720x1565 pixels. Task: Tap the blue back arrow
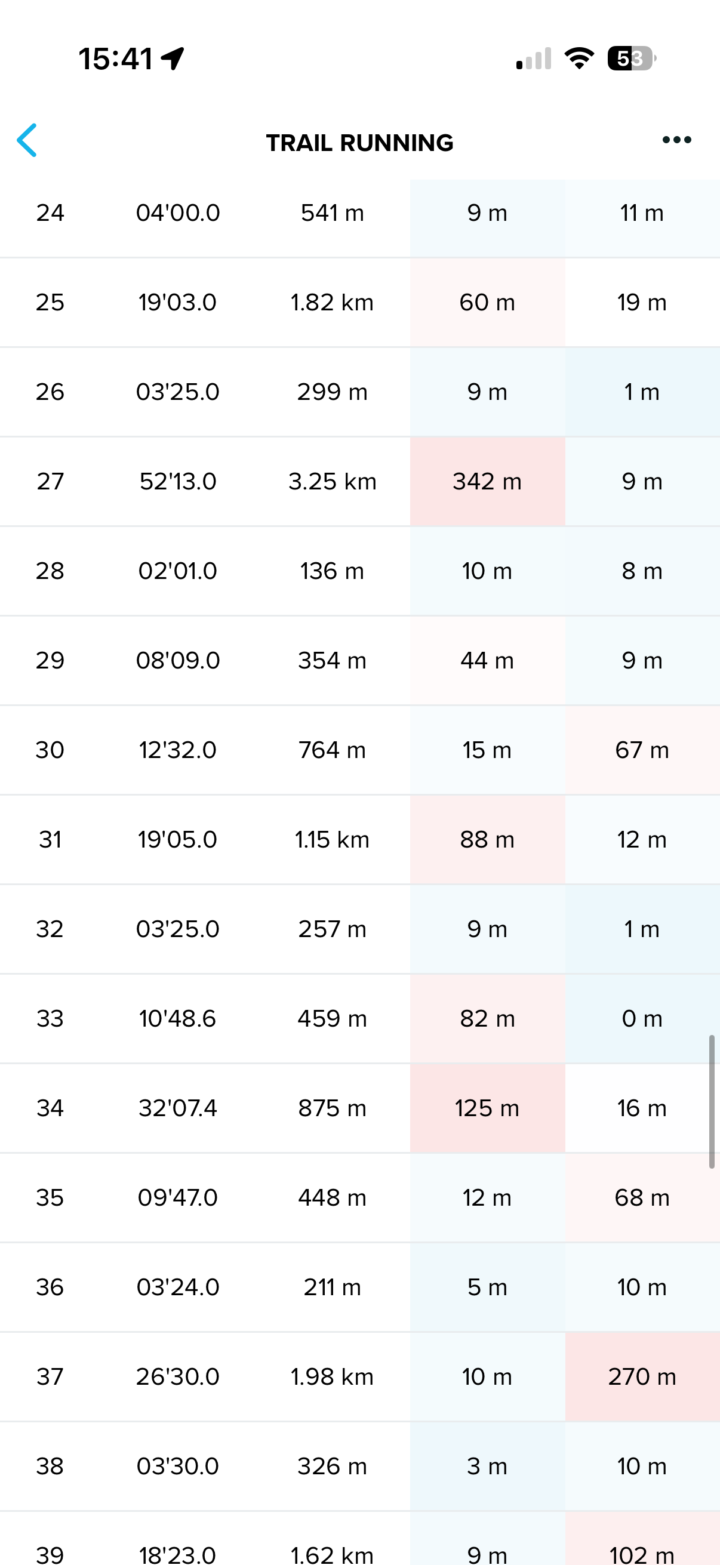27,141
